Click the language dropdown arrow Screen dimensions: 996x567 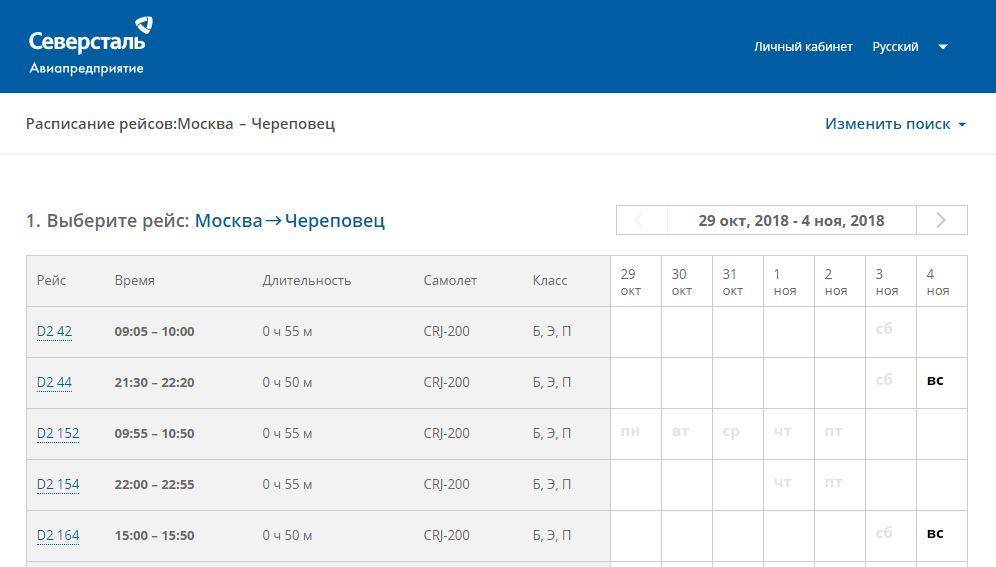(943, 46)
